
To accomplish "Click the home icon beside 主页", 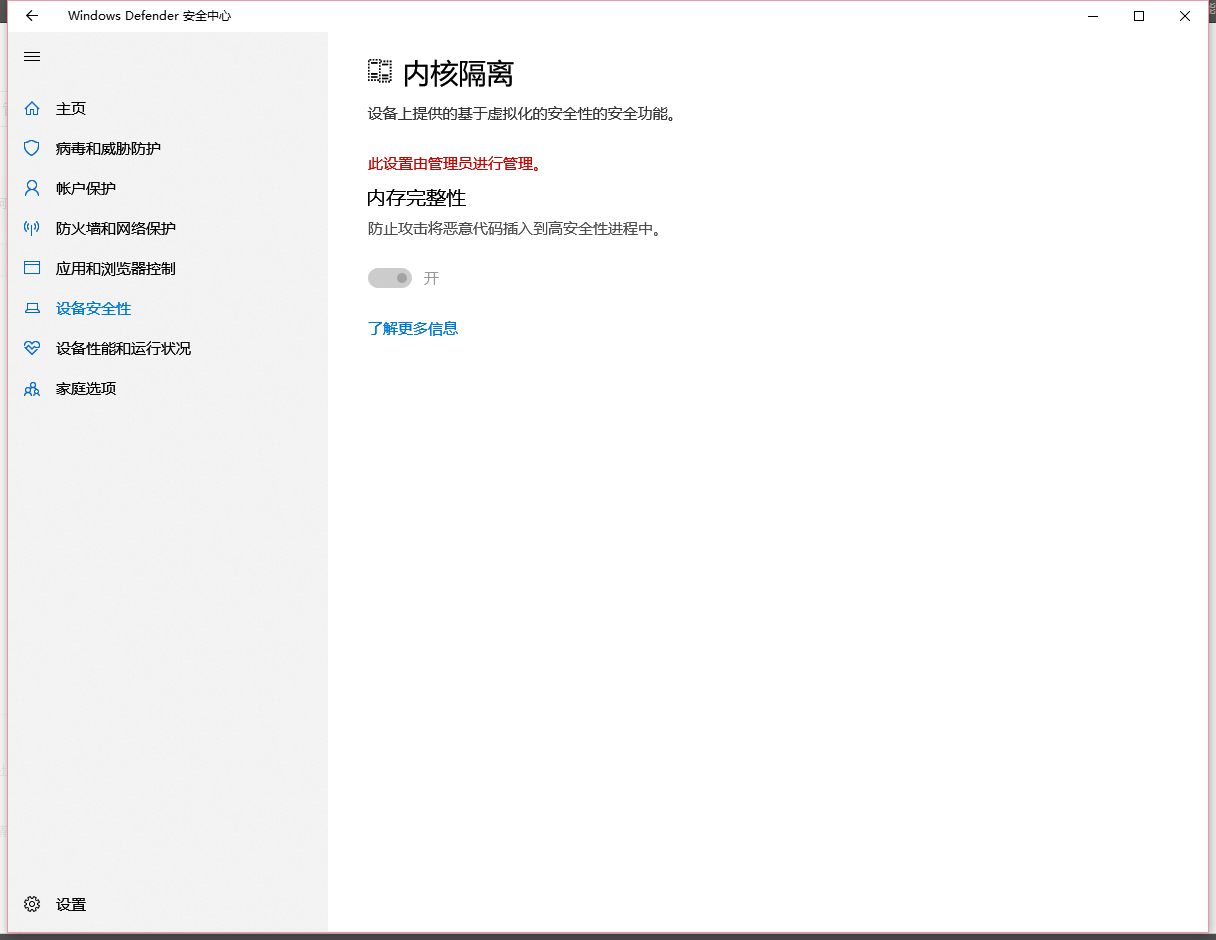I will (x=32, y=108).
